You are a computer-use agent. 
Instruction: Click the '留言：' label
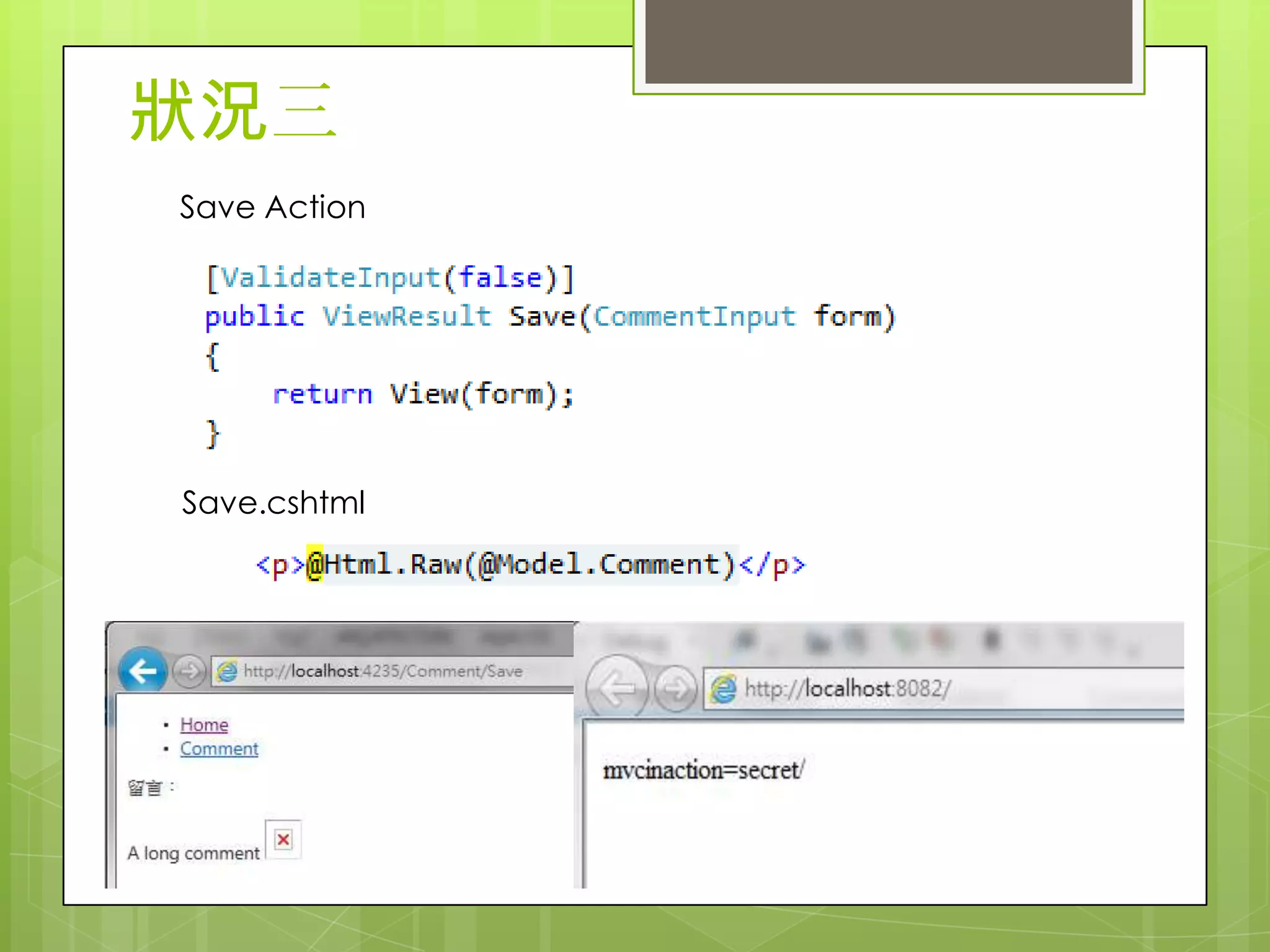(x=151, y=788)
